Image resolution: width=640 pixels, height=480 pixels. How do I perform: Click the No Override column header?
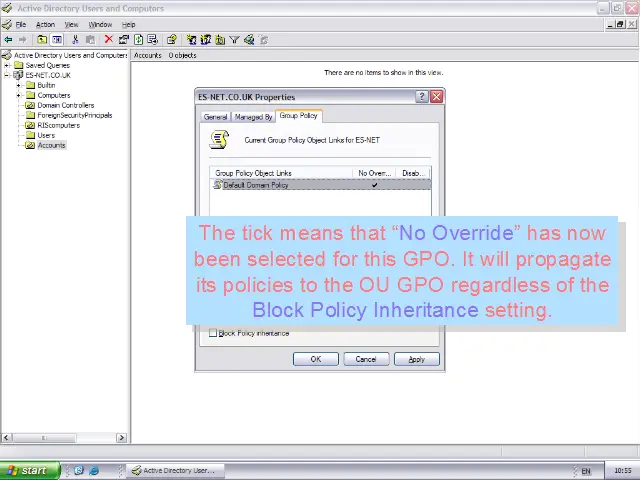tap(374, 173)
